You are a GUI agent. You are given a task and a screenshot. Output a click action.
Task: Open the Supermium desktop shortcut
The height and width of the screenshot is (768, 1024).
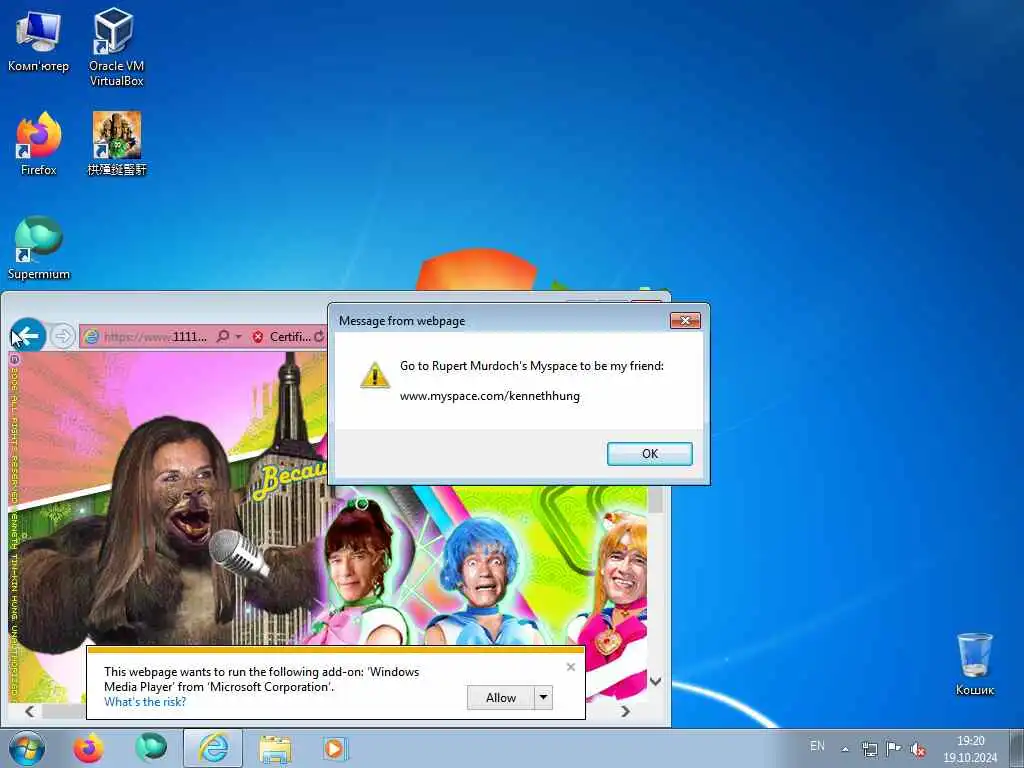pos(39,248)
